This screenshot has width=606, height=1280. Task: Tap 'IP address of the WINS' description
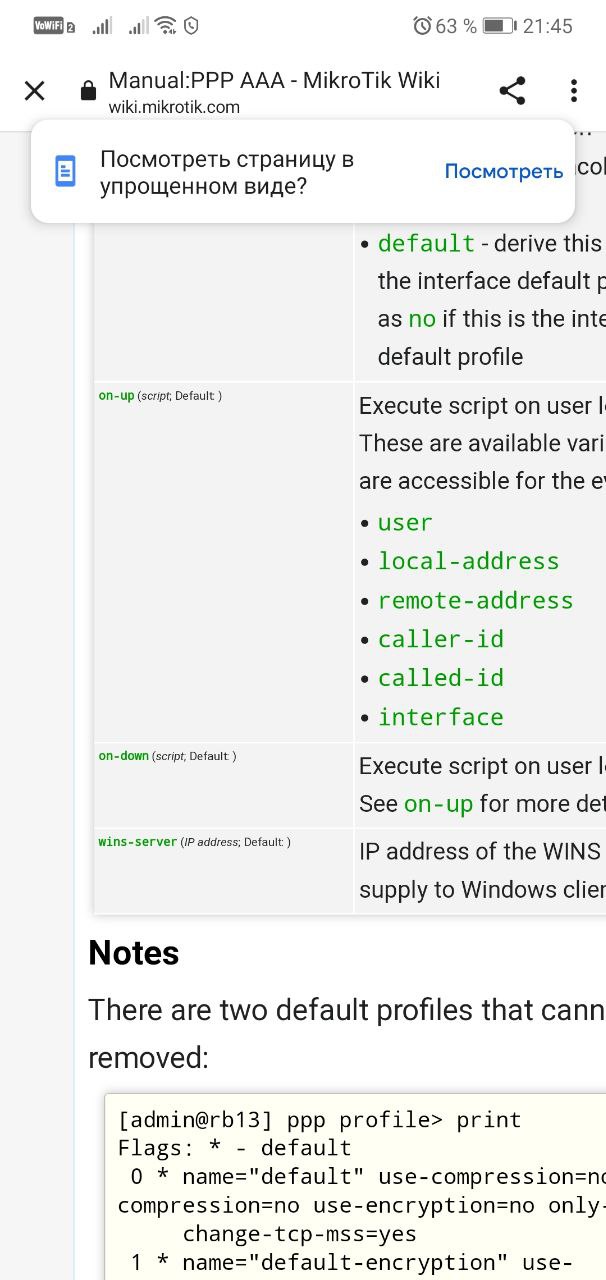click(x=482, y=851)
